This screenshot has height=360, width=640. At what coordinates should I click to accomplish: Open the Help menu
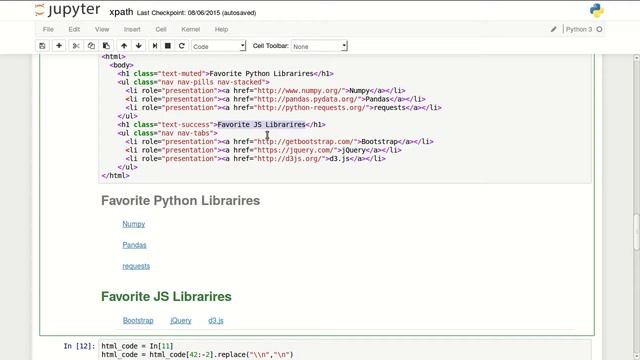click(x=221, y=29)
